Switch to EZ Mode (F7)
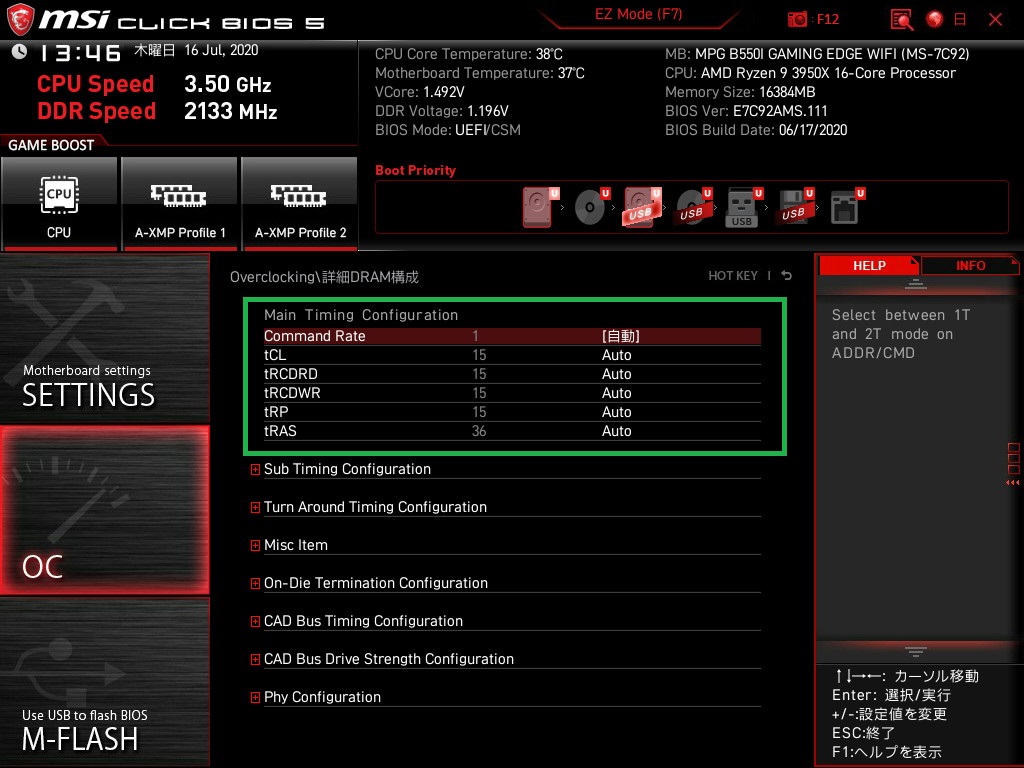Screen dimensions: 1024x768 click(x=638, y=14)
